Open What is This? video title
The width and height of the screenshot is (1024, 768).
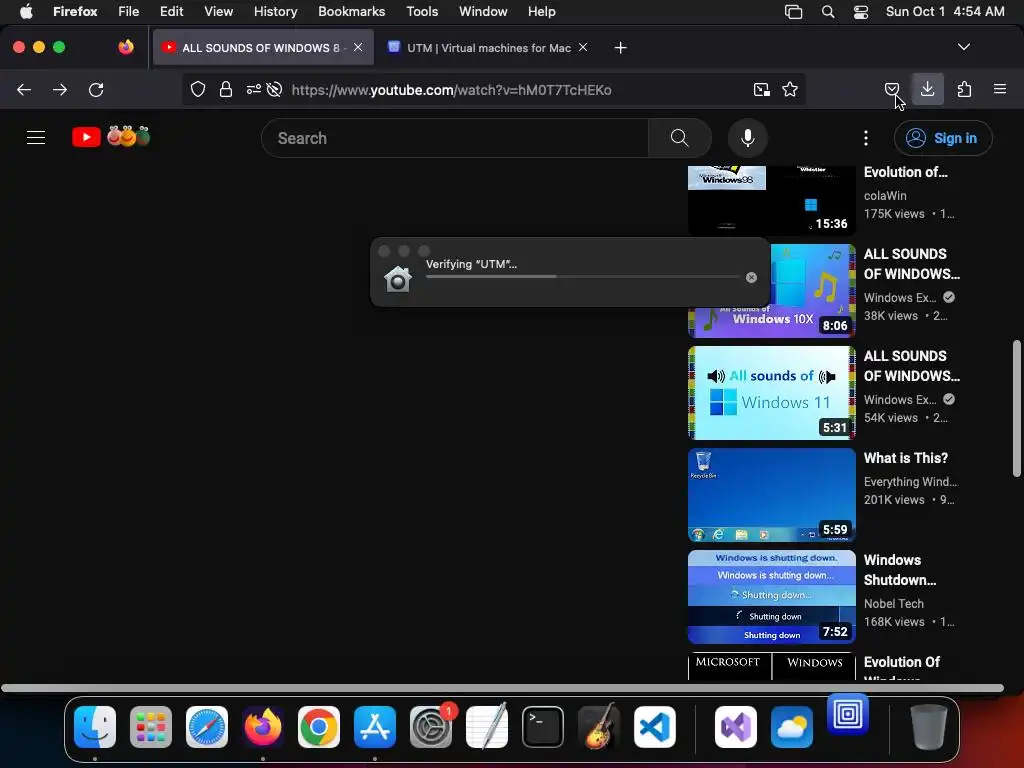pos(905,458)
